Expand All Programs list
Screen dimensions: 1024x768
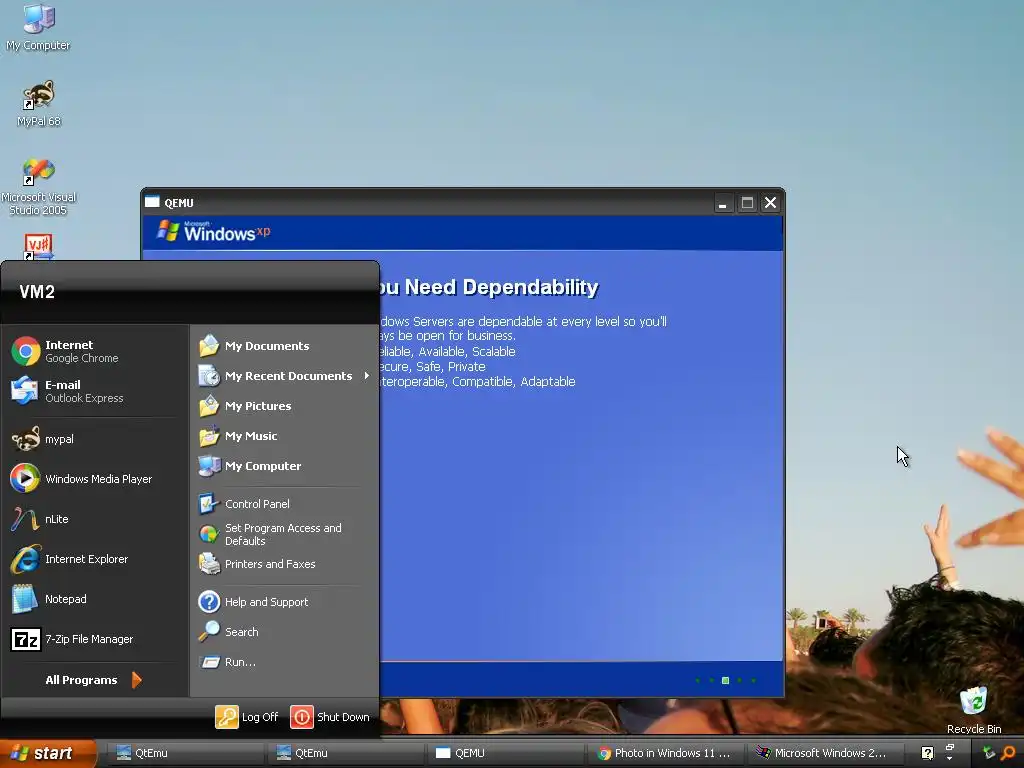click(93, 680)
